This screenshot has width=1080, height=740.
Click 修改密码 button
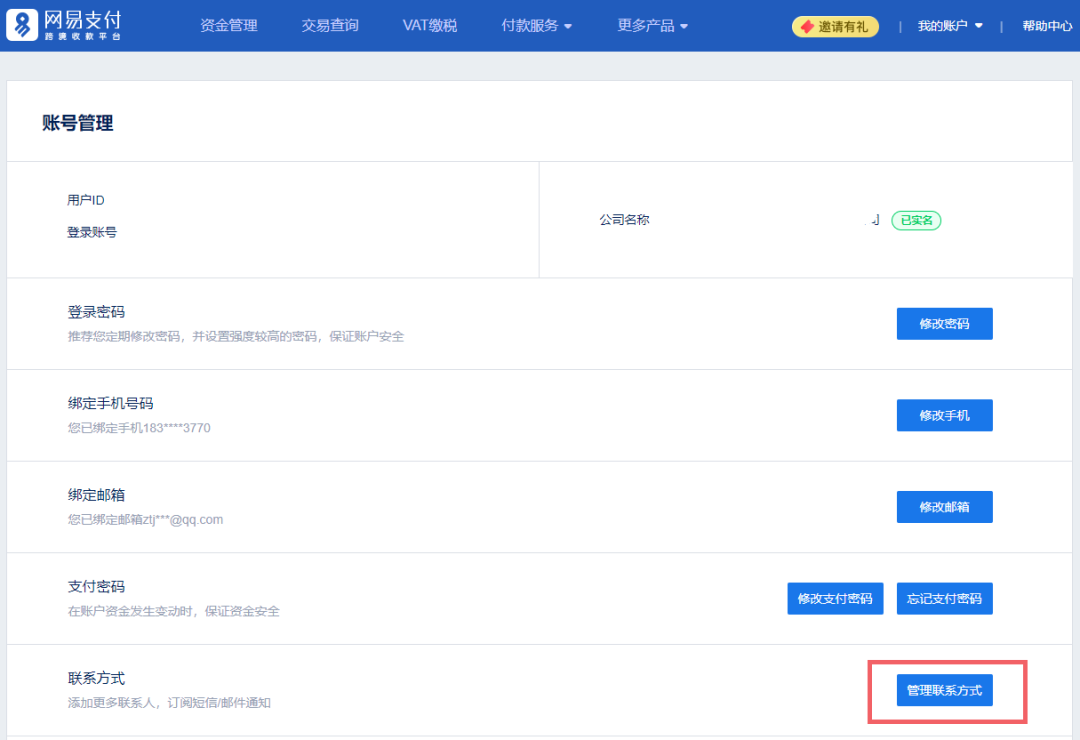click(x=944, y=324)
